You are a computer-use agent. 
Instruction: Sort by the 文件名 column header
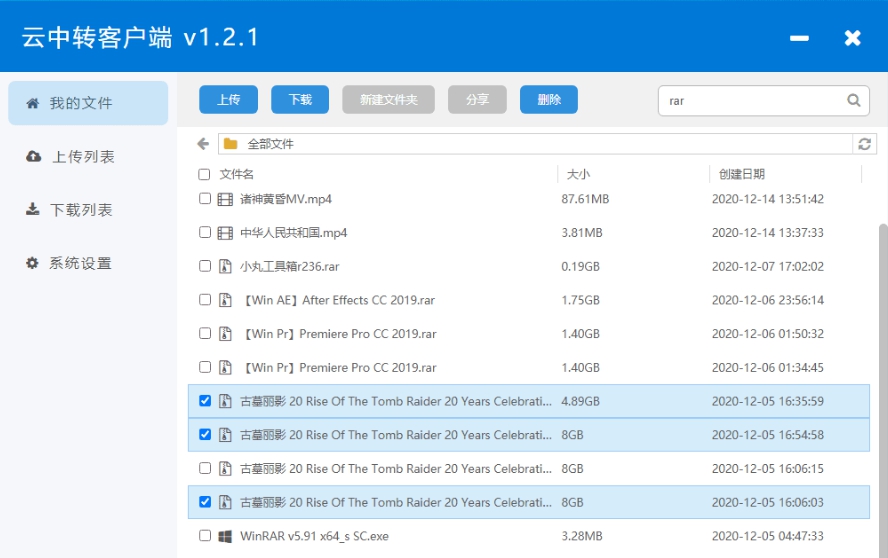point(237,174)
